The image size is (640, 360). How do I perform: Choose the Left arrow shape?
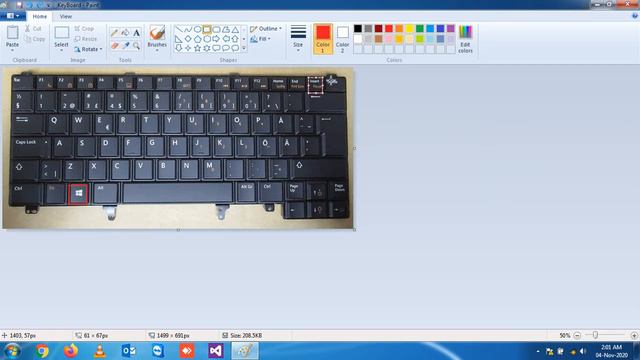coord(226,39)
